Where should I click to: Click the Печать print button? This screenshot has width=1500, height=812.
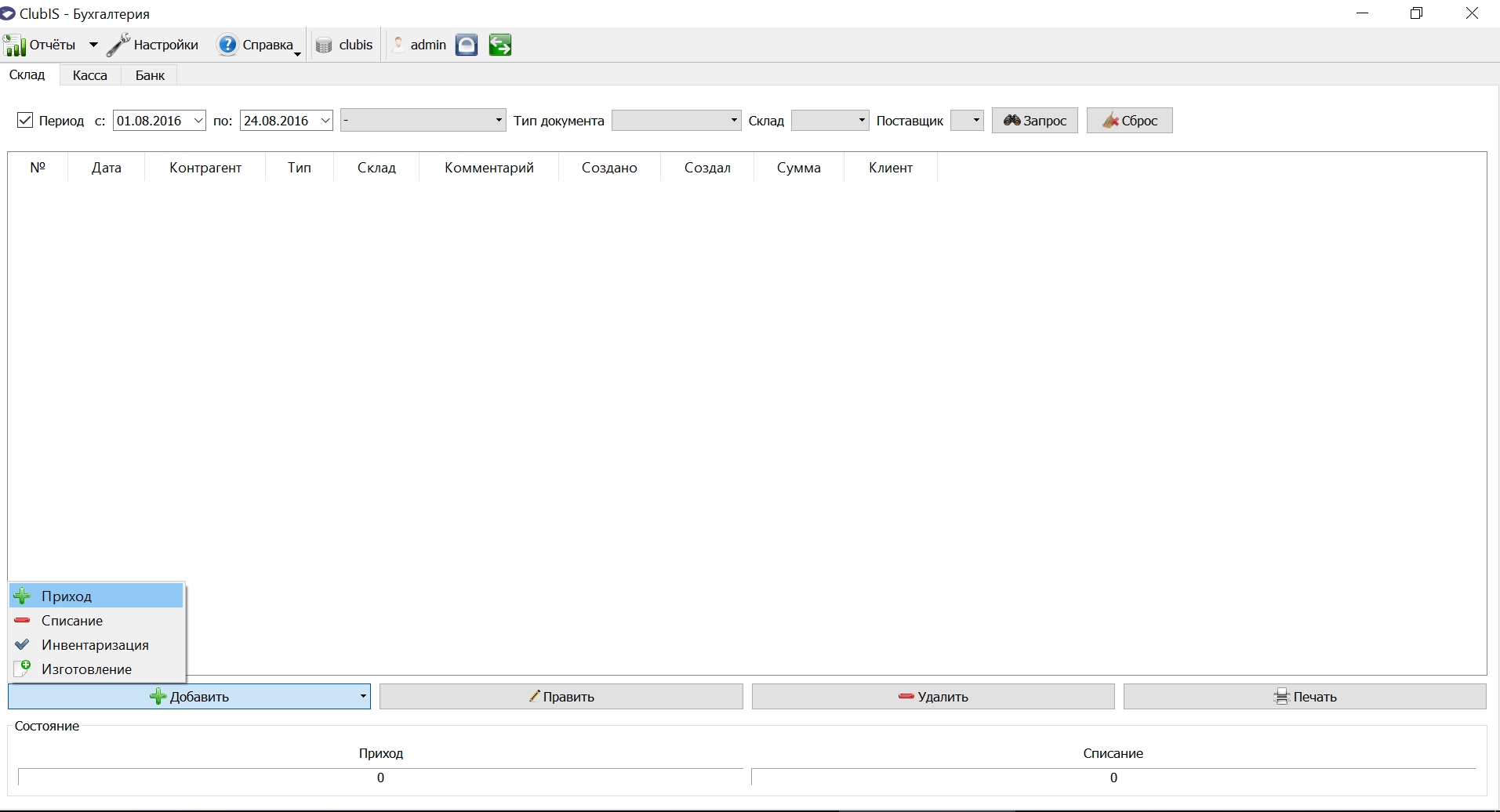tap(1305, 697)
